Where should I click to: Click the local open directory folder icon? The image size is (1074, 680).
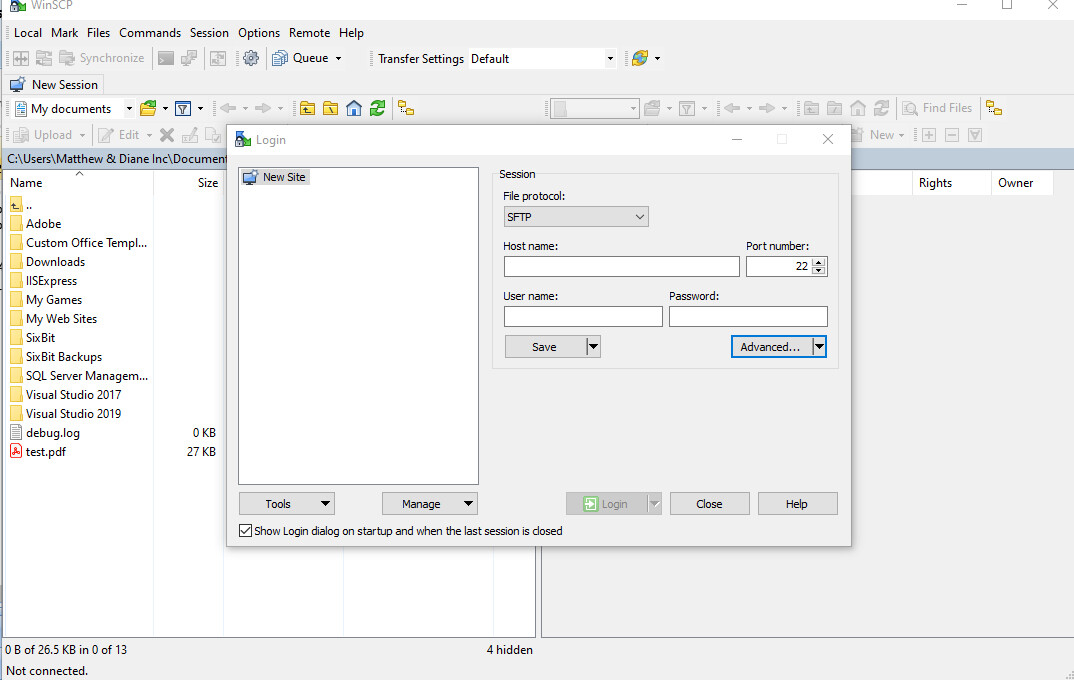click(148, 108)
